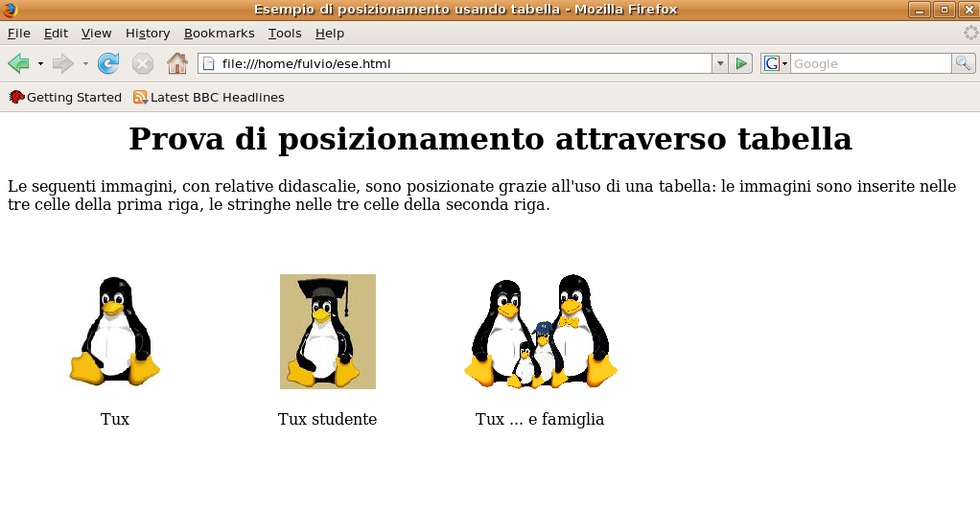The width and height of the screenshot is (980, 510).
Task: Maximize the Firefox window
Action: 944,10
